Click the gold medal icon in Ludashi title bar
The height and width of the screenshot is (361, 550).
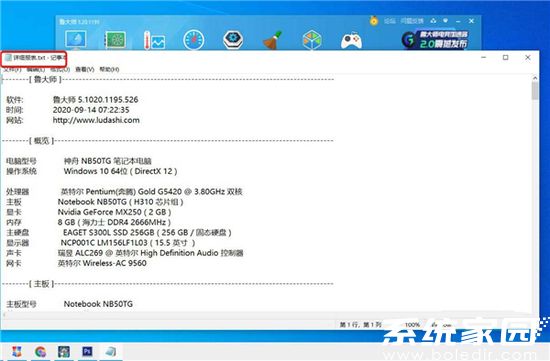374,21
